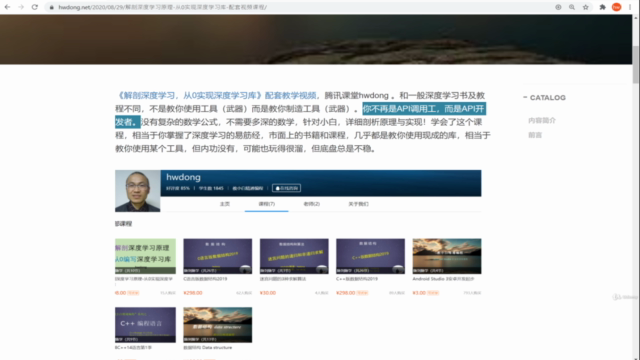Click the C语言版数据结构2019 course title
This screenshot has width=640, height=360.
[x=205, y=279]
